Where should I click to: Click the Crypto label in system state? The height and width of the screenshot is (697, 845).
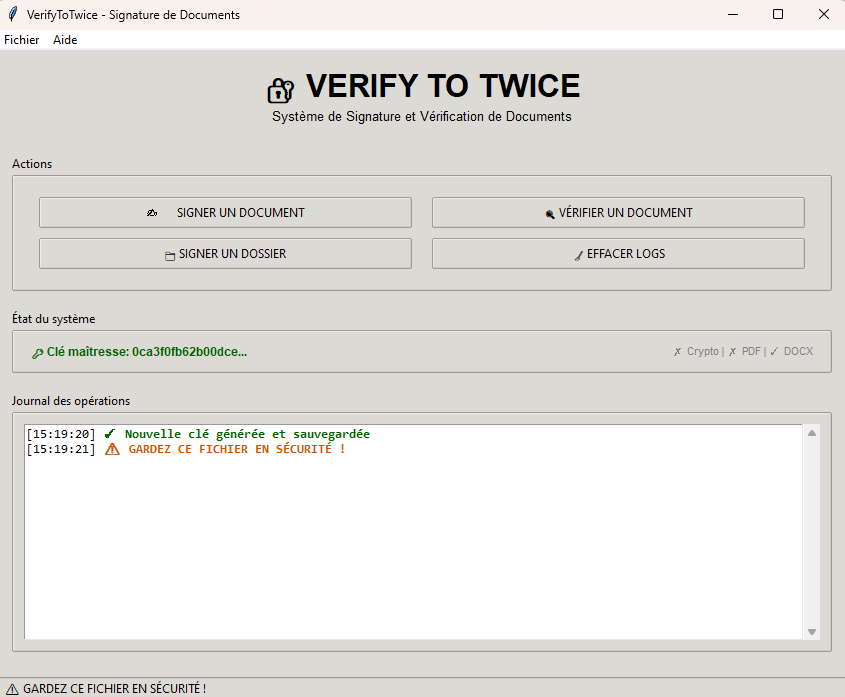point(703,351)
